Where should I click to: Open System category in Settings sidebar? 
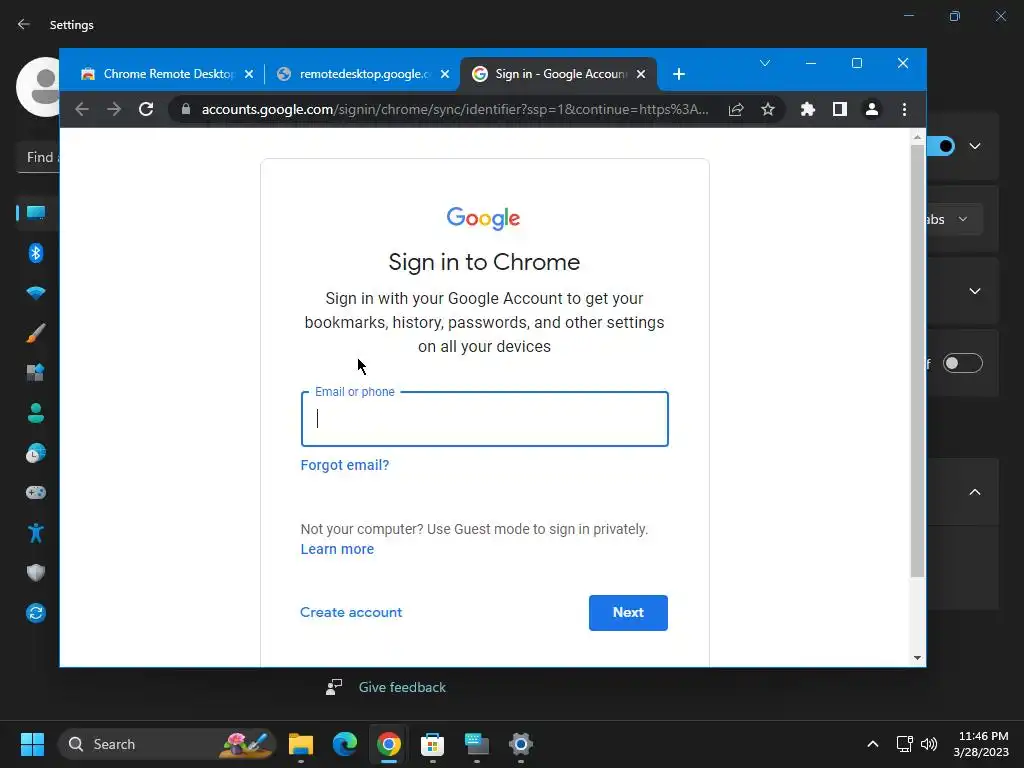click(x=36, y=213)
